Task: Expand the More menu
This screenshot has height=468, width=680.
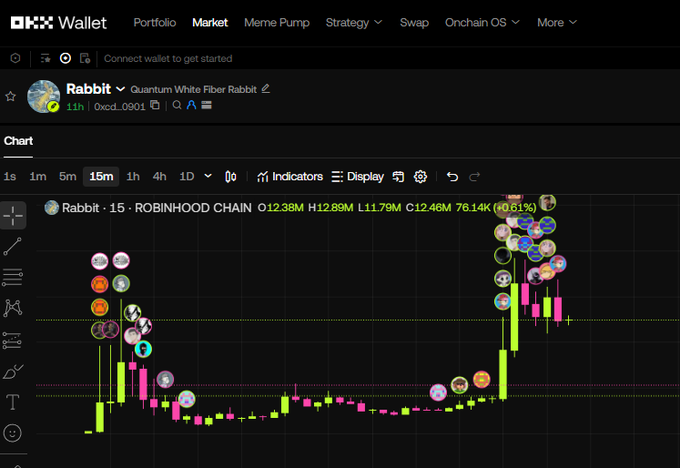Action: tap(557, 23)
